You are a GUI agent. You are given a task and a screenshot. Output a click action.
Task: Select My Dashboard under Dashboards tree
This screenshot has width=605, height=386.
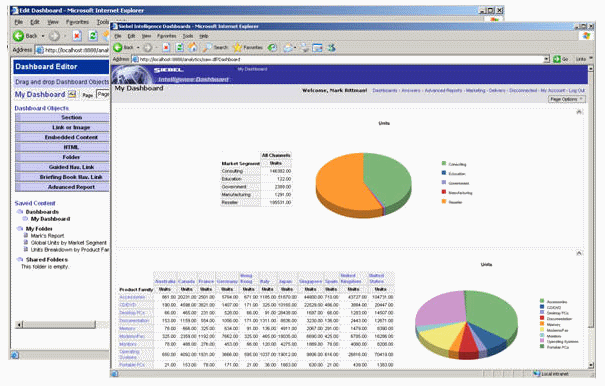[50, 219]
